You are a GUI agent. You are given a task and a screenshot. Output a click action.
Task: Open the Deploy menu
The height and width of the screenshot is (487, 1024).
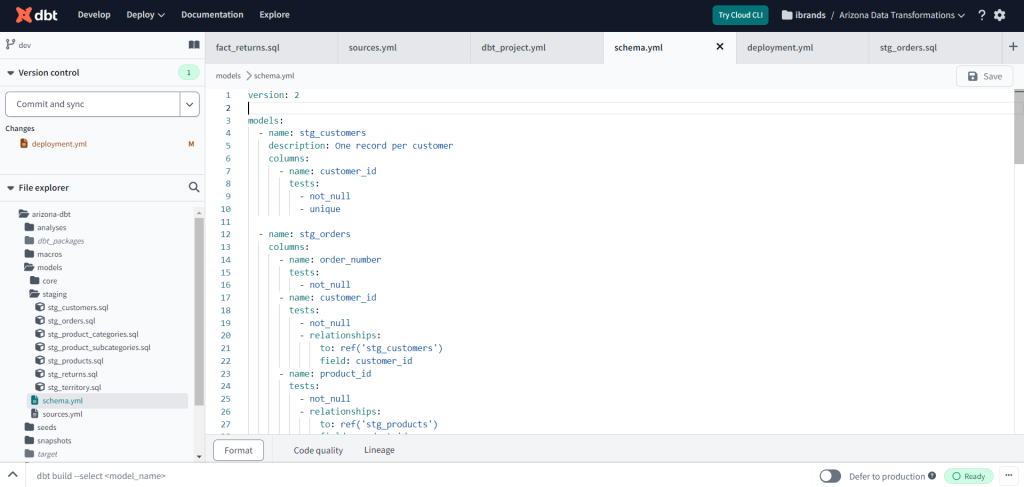point(146,15)
